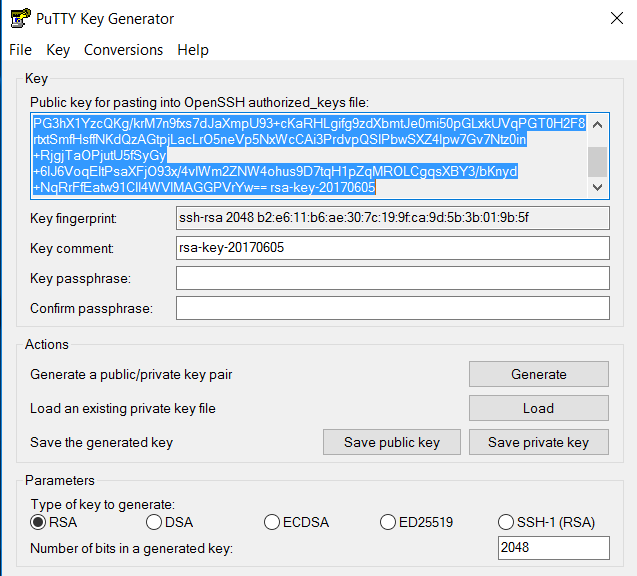
Task: Click the Key comment field
Action: tap(392, 248)
